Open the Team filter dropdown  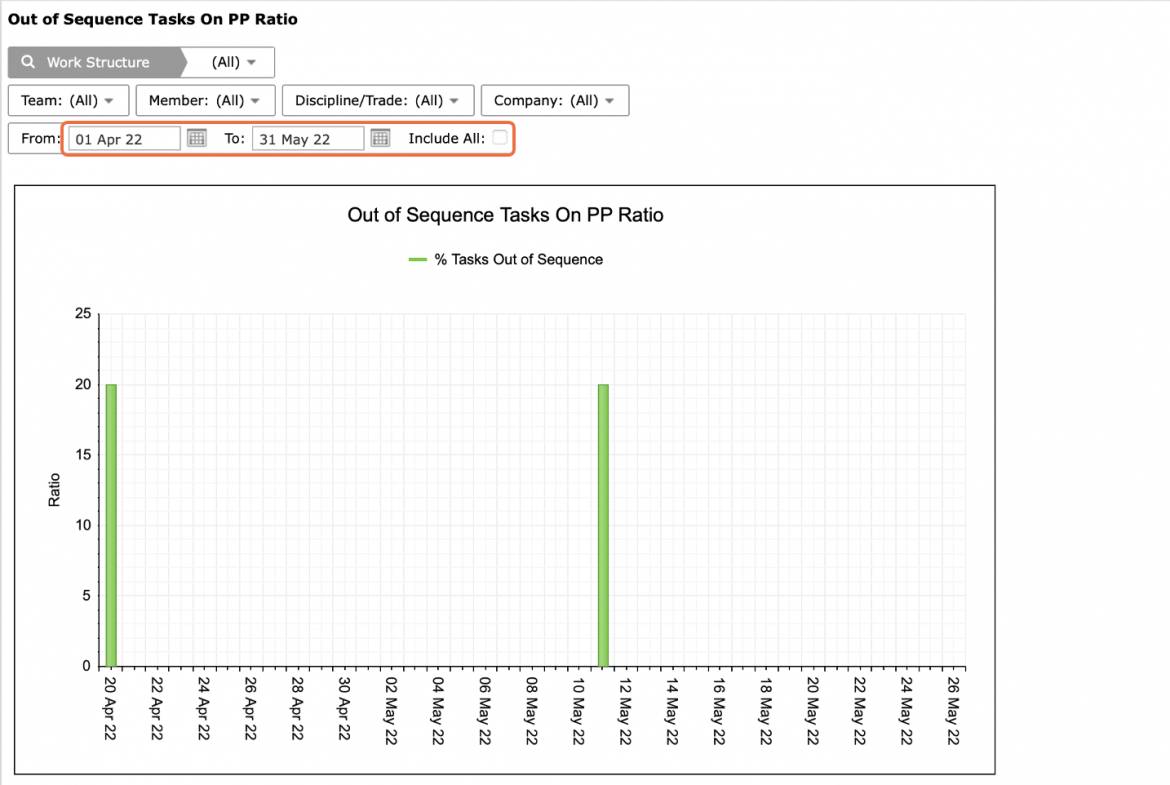coord(69,101)
